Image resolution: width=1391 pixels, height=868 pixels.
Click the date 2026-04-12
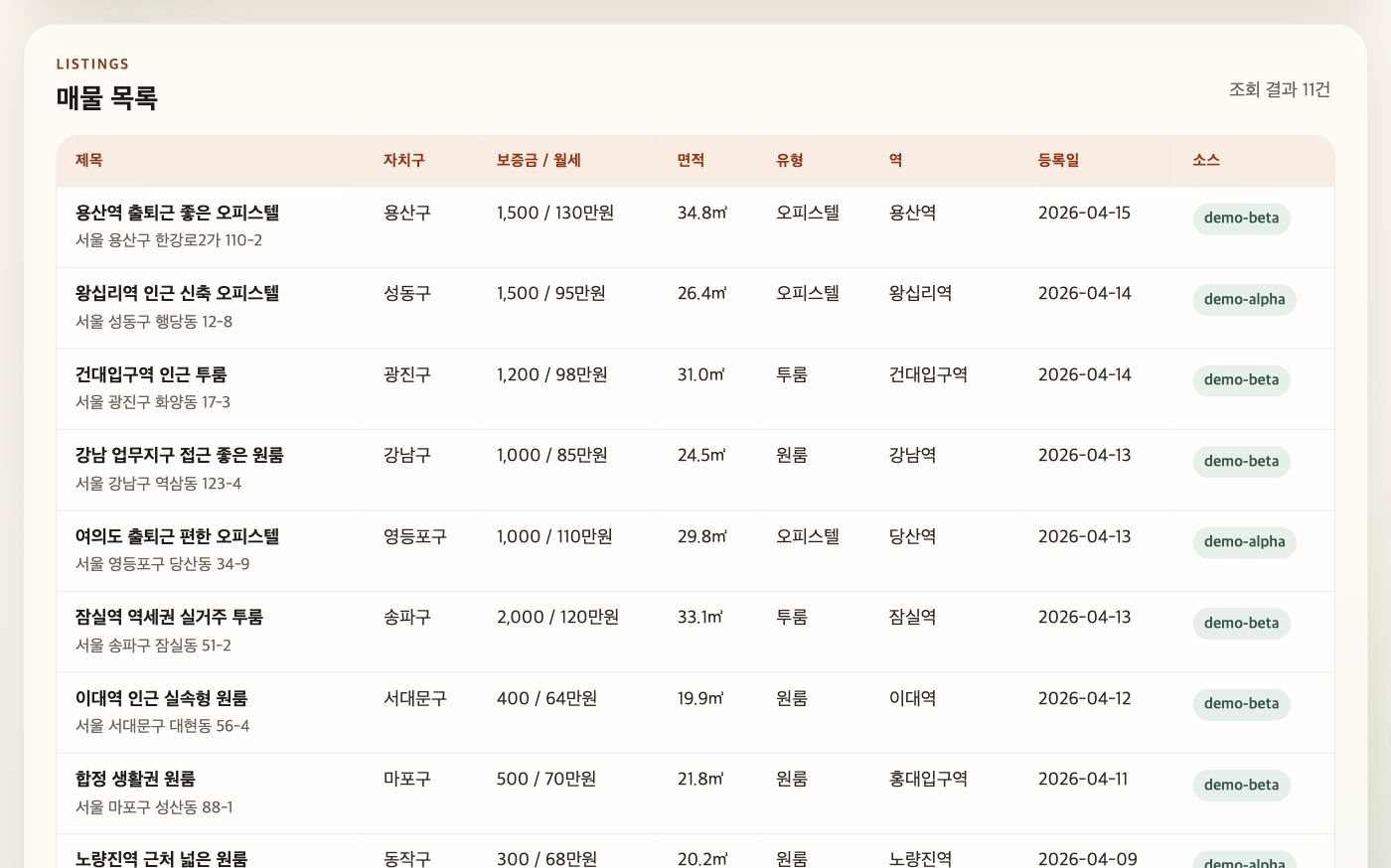pyautogui.click(x=1084, y=698)
